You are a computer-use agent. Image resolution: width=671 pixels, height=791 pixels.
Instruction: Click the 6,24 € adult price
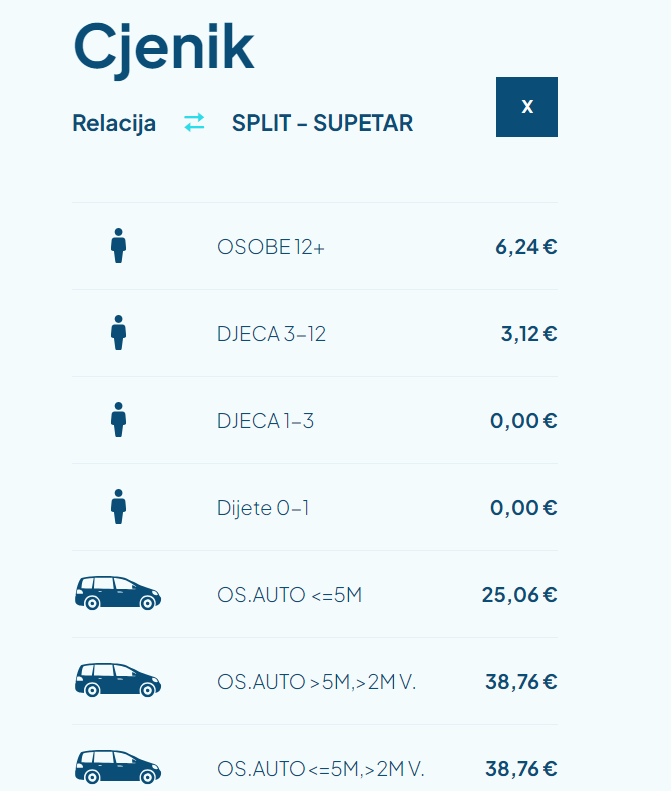click(x=526, y=247)
